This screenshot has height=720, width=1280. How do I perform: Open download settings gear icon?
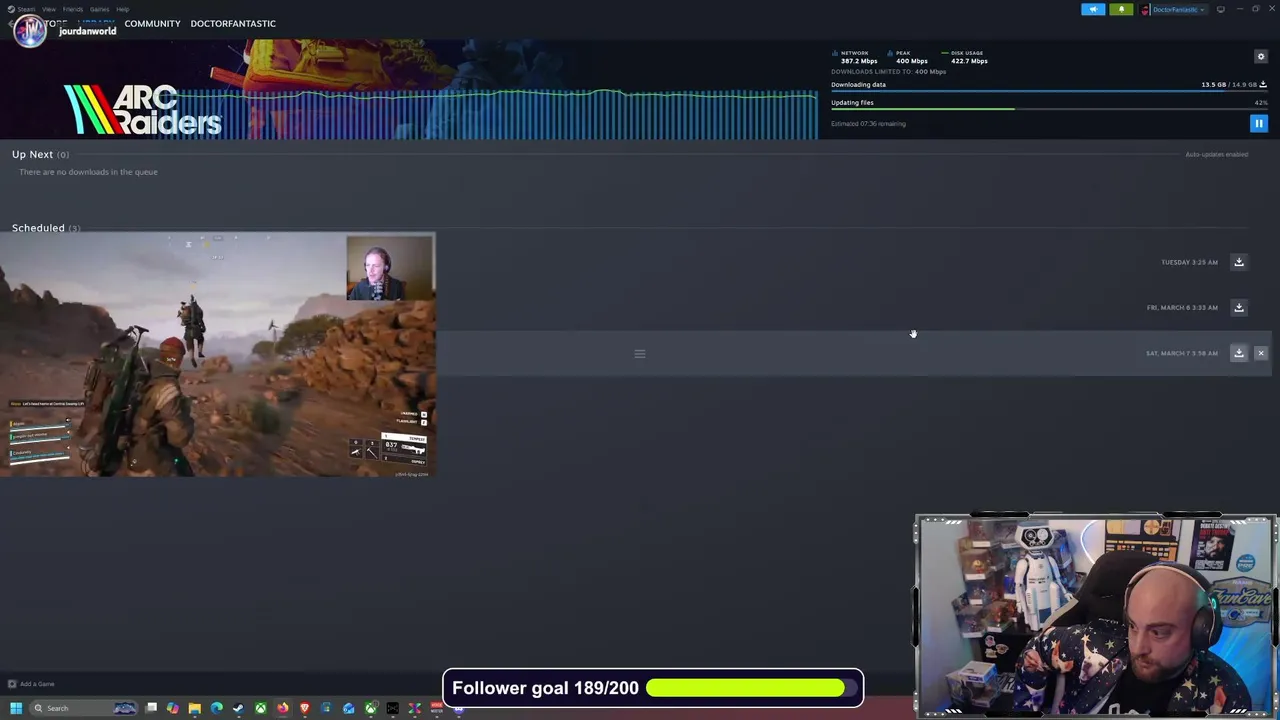coord(1261,57)
